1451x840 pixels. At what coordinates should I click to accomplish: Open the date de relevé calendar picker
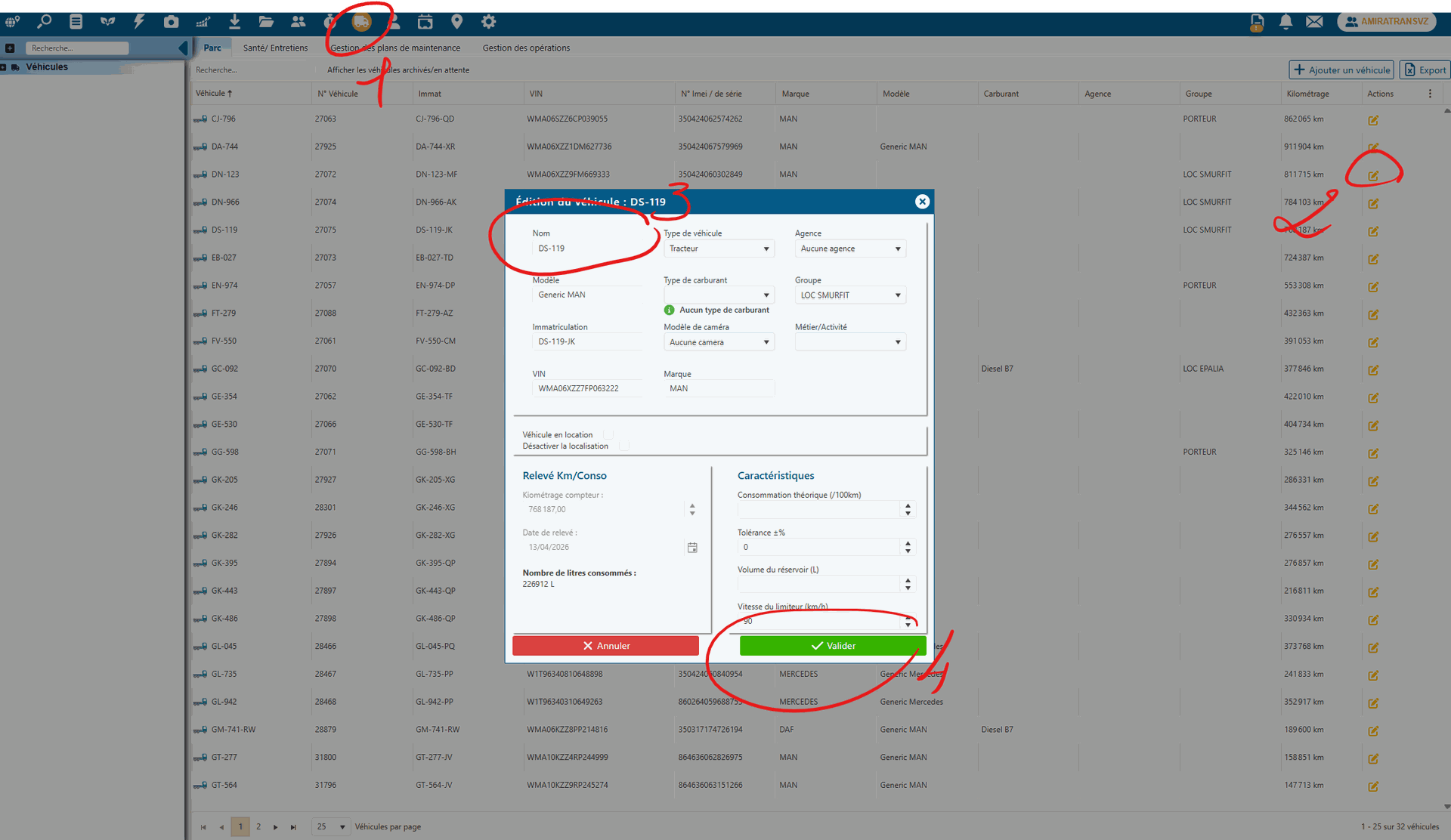691,548
